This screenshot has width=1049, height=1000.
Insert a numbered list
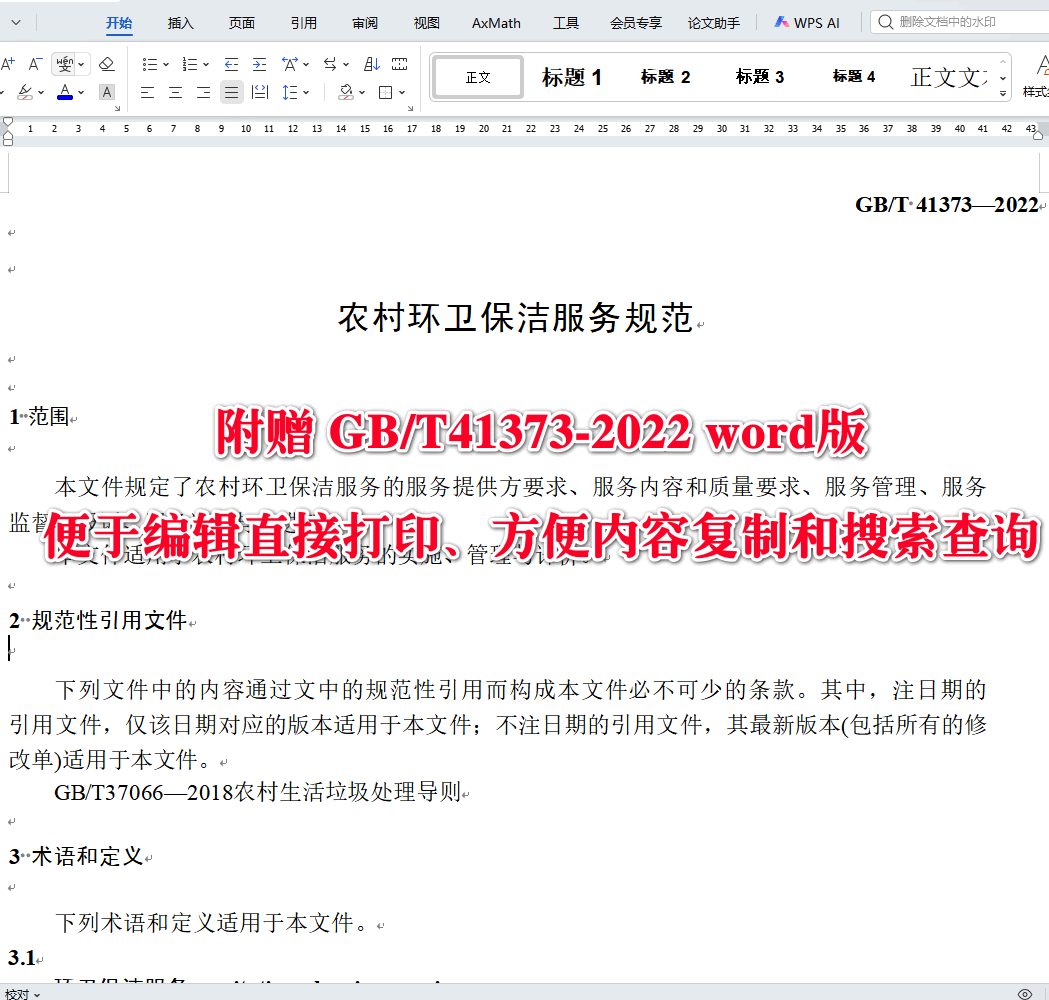tap(190, 64)
